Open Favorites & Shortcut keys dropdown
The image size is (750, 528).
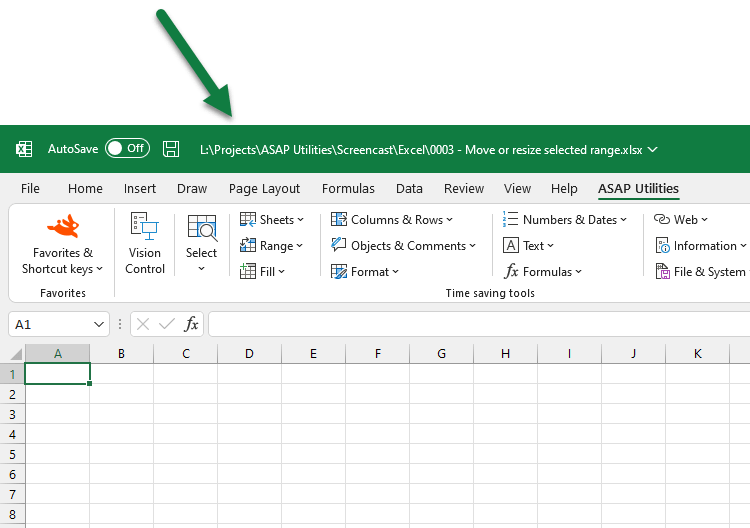[62, 261]
